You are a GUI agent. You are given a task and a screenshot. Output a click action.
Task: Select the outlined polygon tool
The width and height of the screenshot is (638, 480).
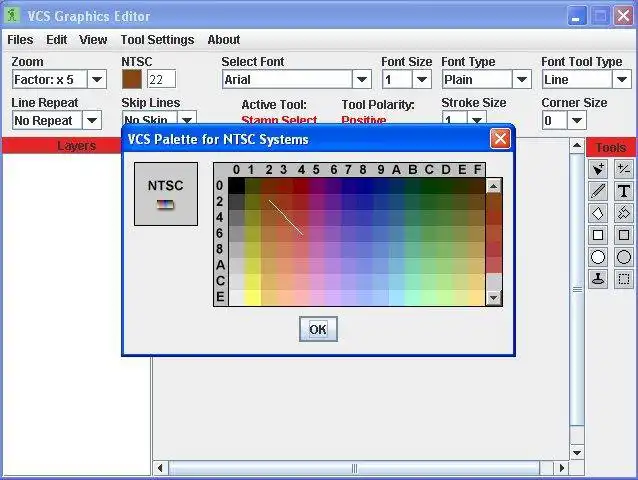tap(624, 213)
